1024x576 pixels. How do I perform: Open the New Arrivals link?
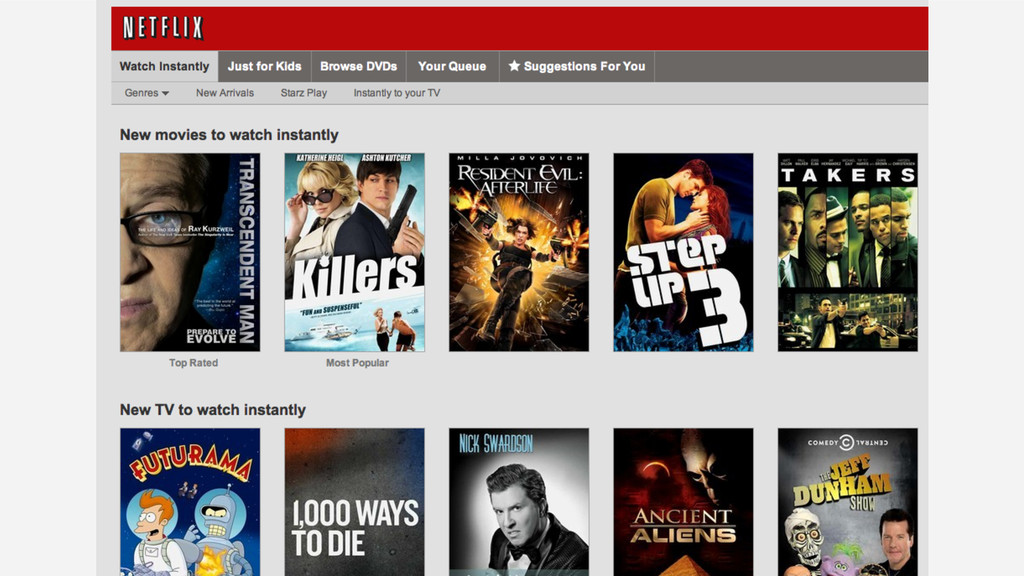point(225,93)
